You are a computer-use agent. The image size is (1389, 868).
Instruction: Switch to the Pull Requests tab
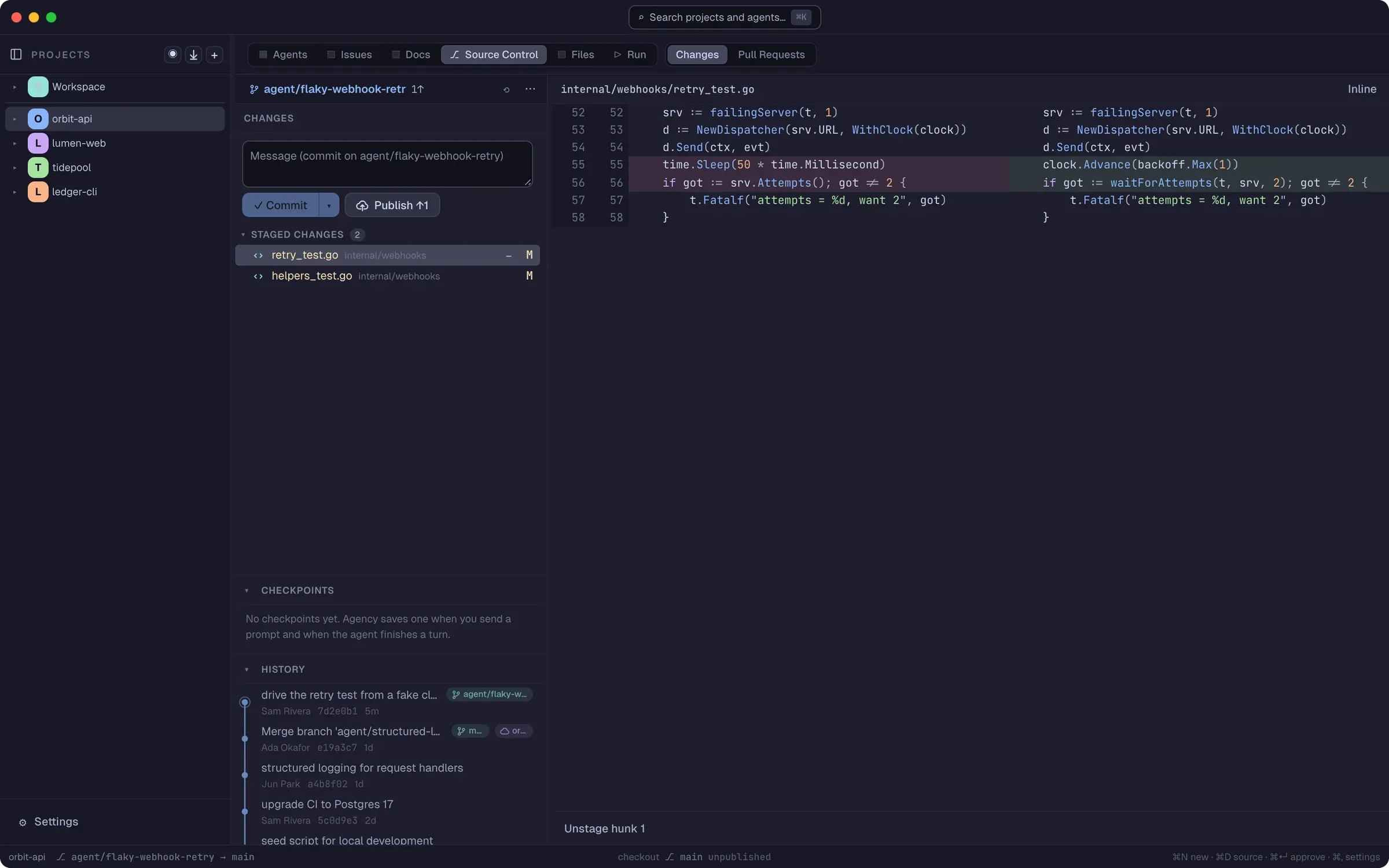(x=771, y=54)
